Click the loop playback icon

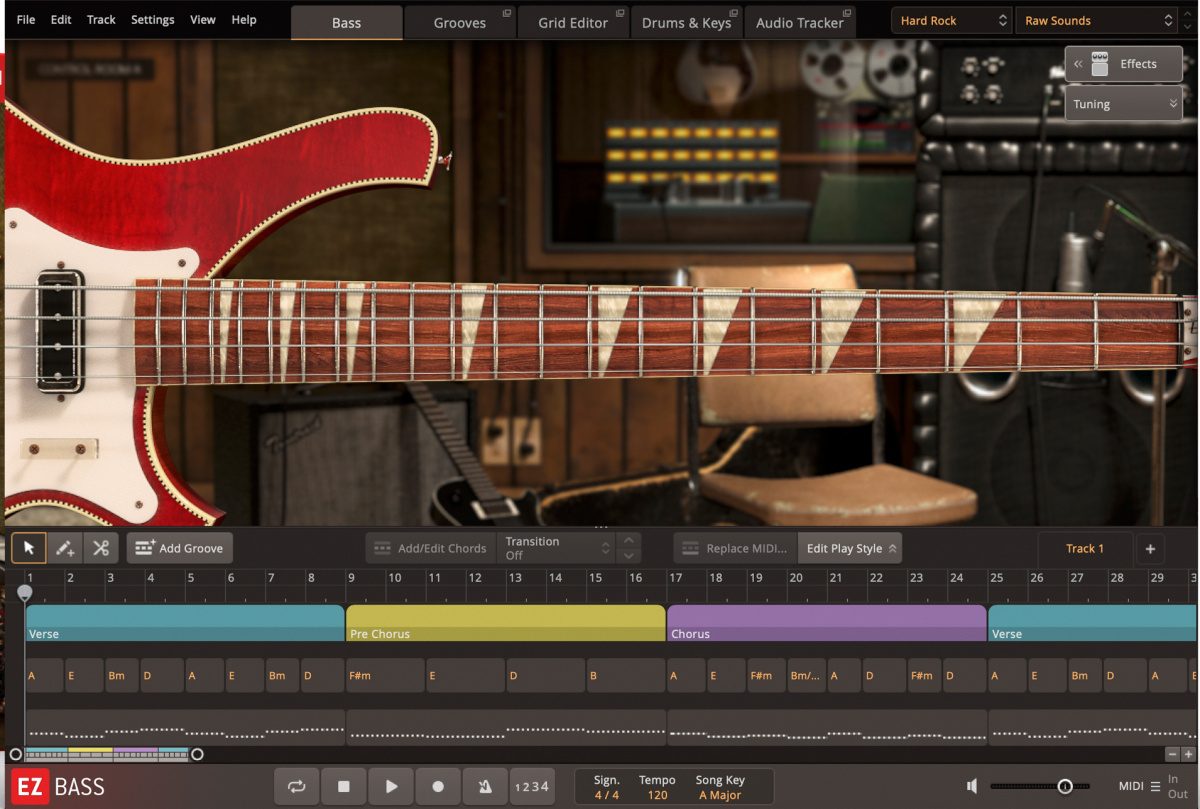296,786
